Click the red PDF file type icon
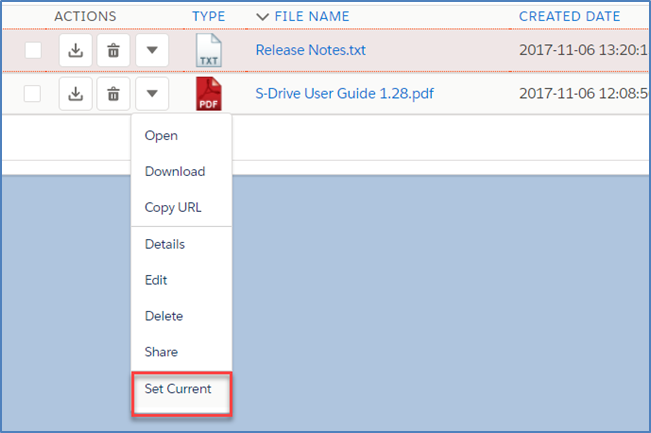This screenshot has height=433, width=651. (x=208, y=94)
